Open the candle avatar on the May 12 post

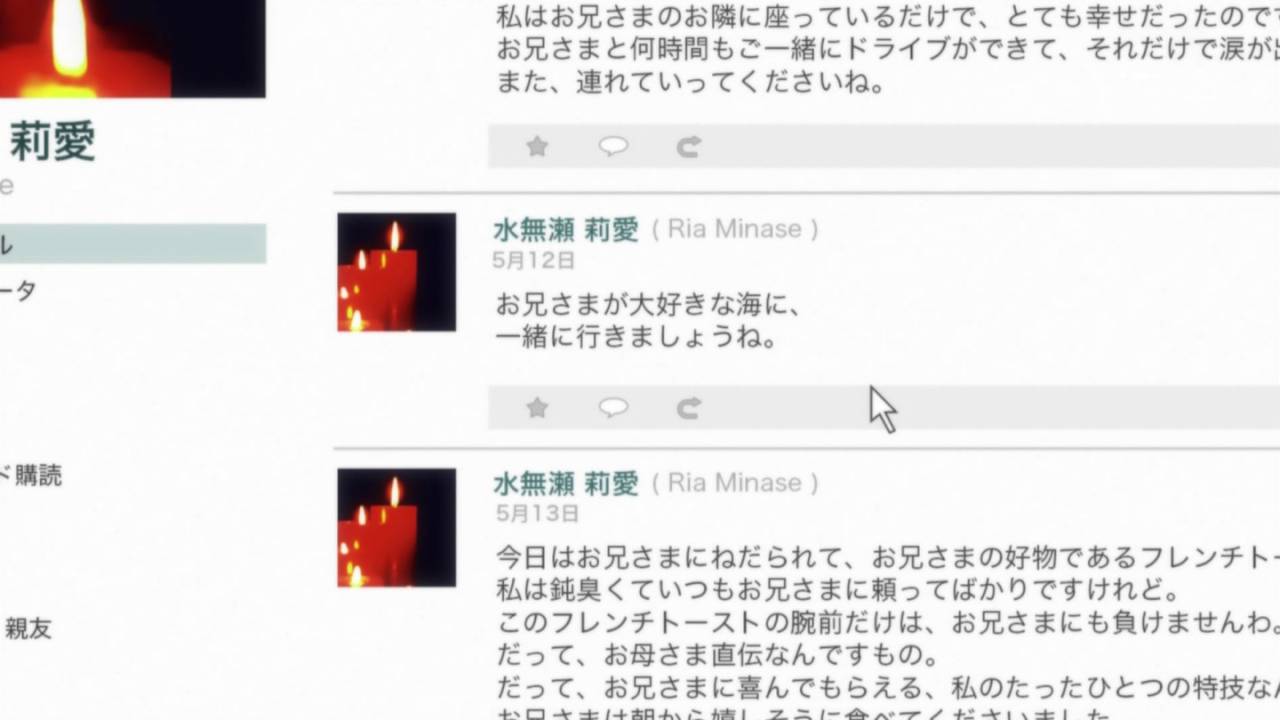pyautogui.click(x=397, y=272)
